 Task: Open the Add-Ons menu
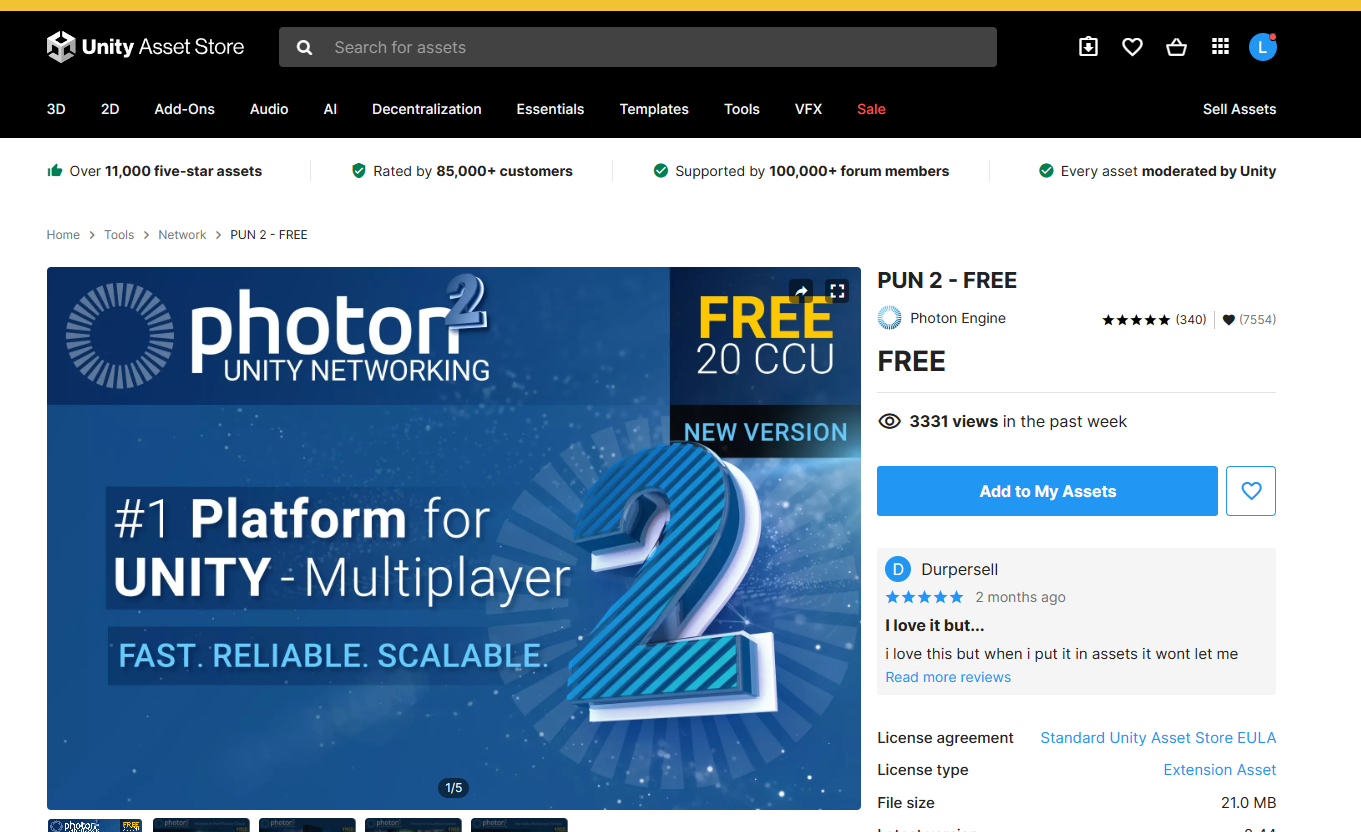point(185,109)
